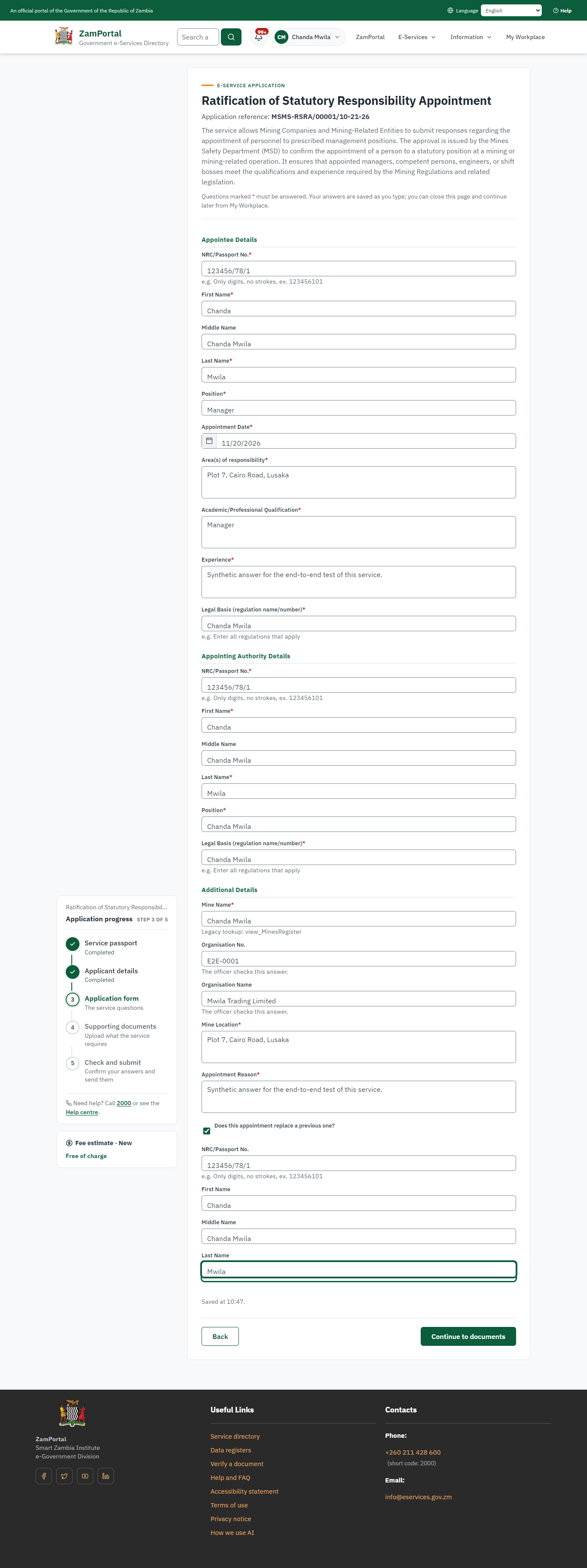Click the Back button
Image resolution: width=587 pixels, height=1568 pixels.
point(220,1336)
